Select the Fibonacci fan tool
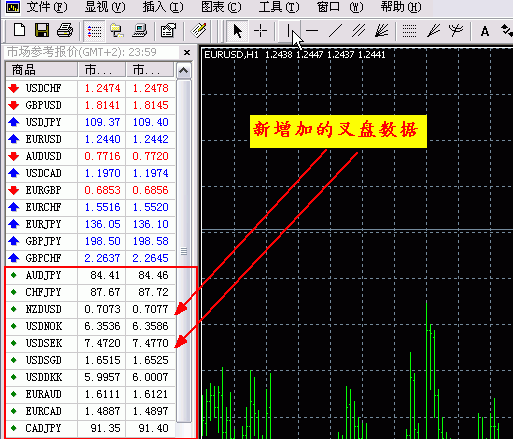This screenshot has height=439, width=513. 433,31
